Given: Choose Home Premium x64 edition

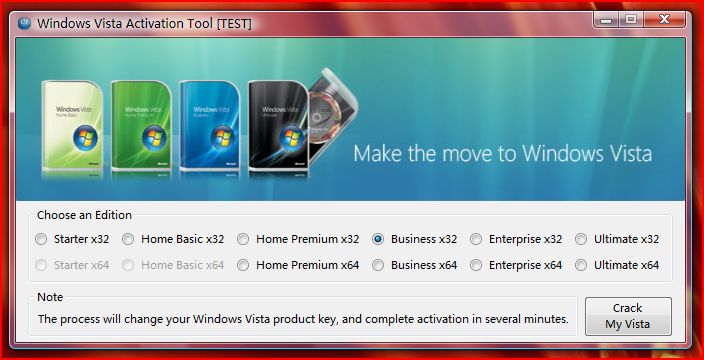Looking at the screenshot, I should [x=299, y=265].
